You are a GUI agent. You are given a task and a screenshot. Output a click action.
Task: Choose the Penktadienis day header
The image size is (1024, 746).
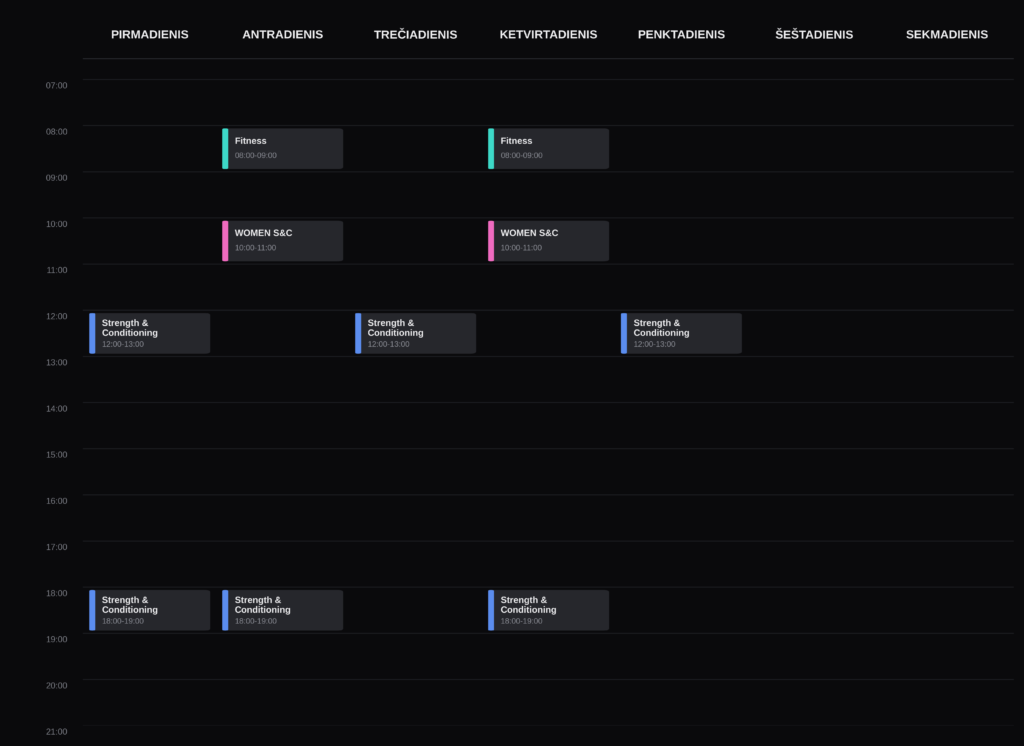[681, 35]
